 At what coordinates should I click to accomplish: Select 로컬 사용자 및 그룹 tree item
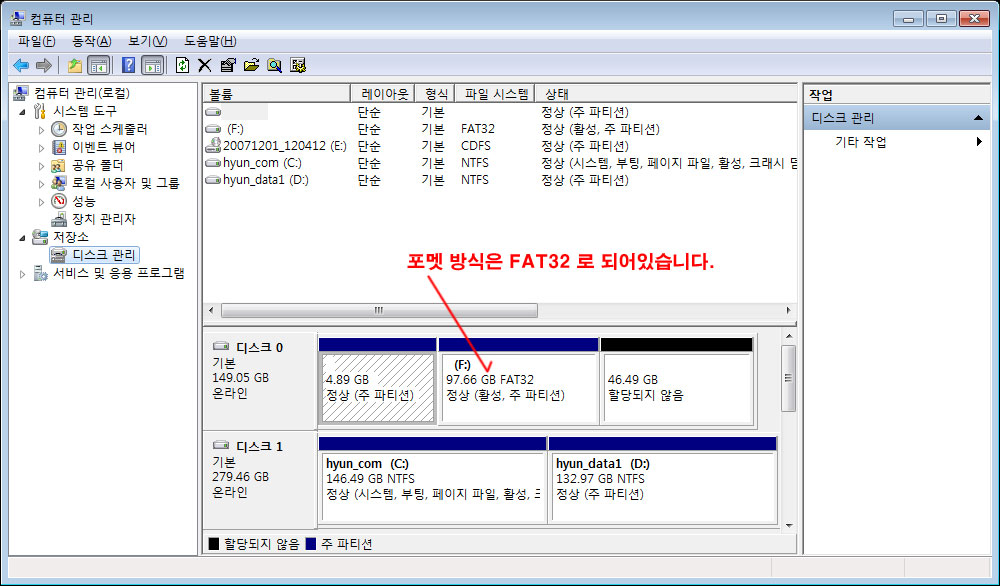[126, 183]
